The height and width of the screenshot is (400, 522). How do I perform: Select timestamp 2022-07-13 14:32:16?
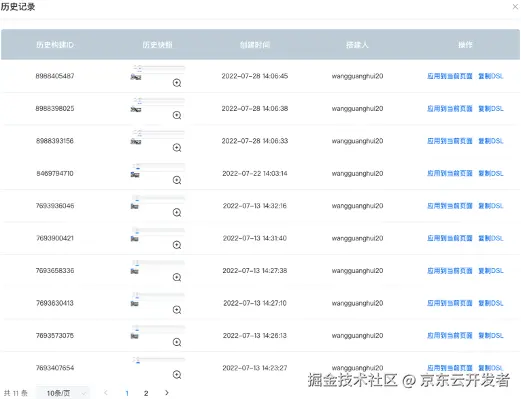click(x=255, y=206)
